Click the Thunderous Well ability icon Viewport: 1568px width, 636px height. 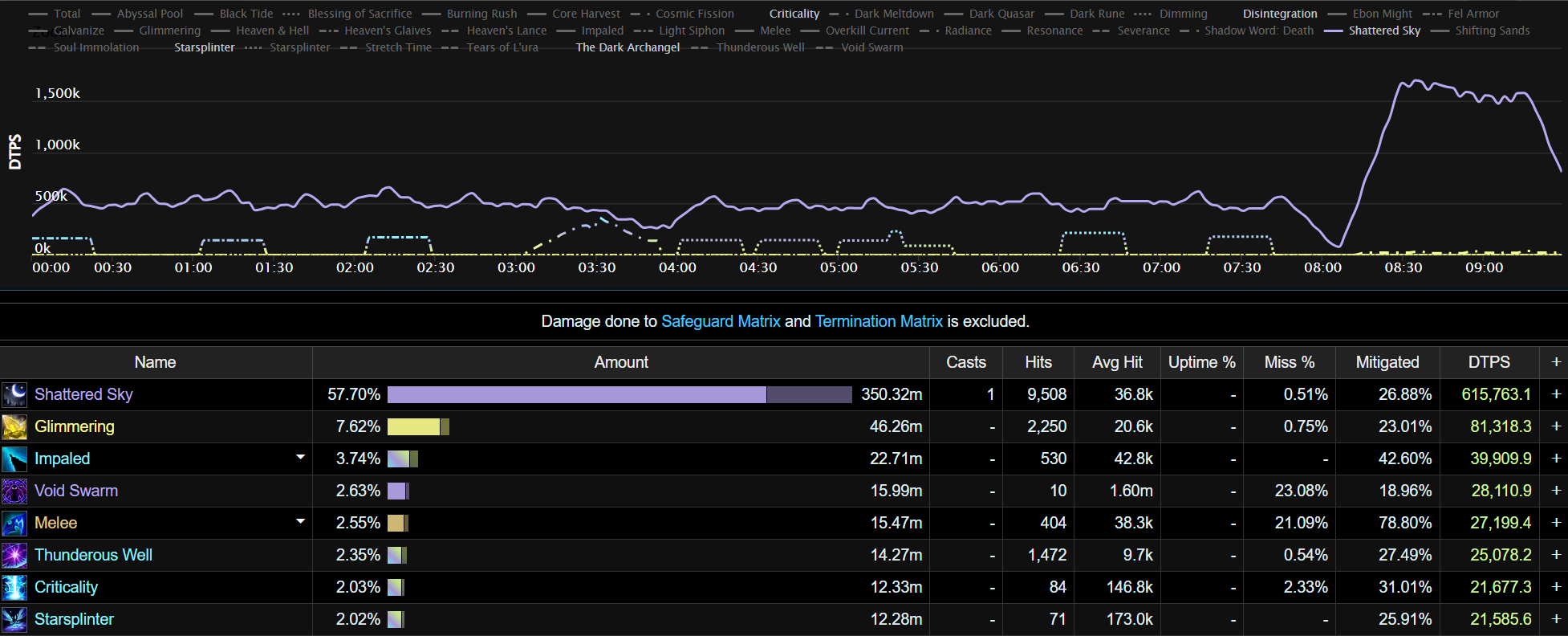coord(14,555)
